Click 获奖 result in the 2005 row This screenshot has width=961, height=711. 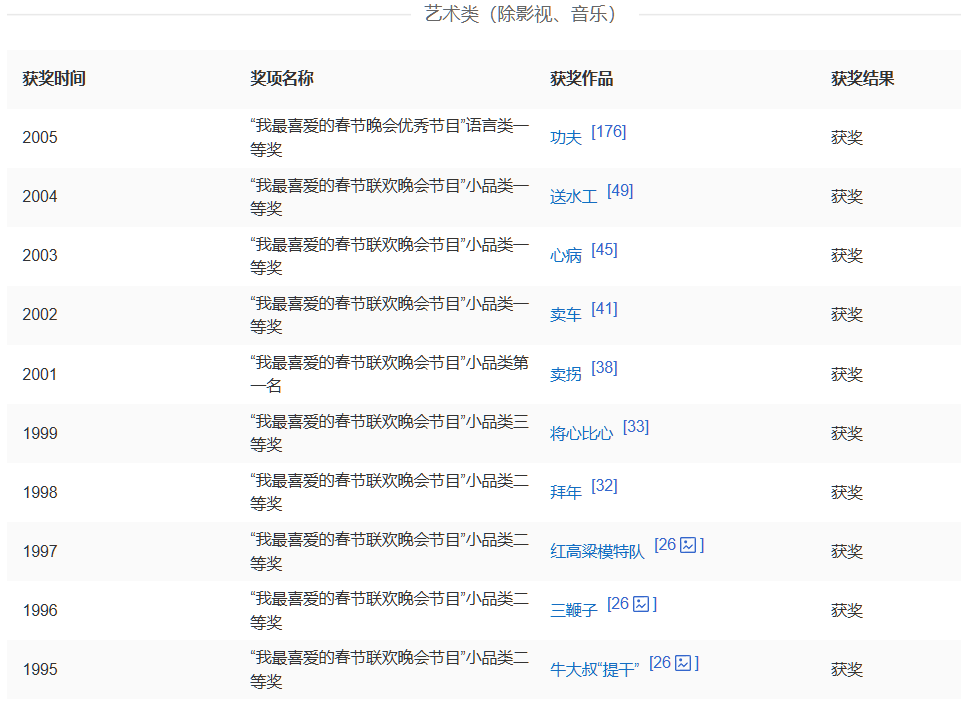coord(847,138)
